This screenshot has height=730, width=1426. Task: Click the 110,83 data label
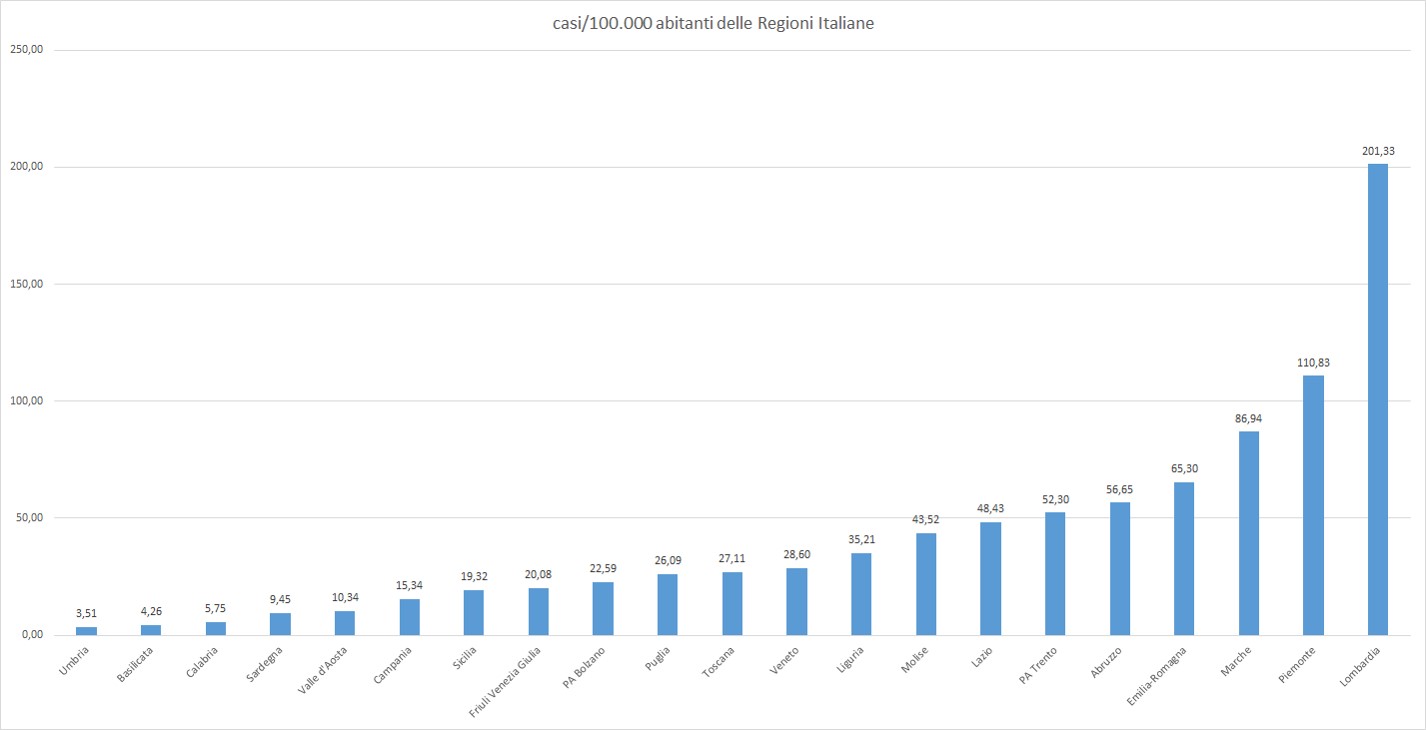coord(1313,363)
